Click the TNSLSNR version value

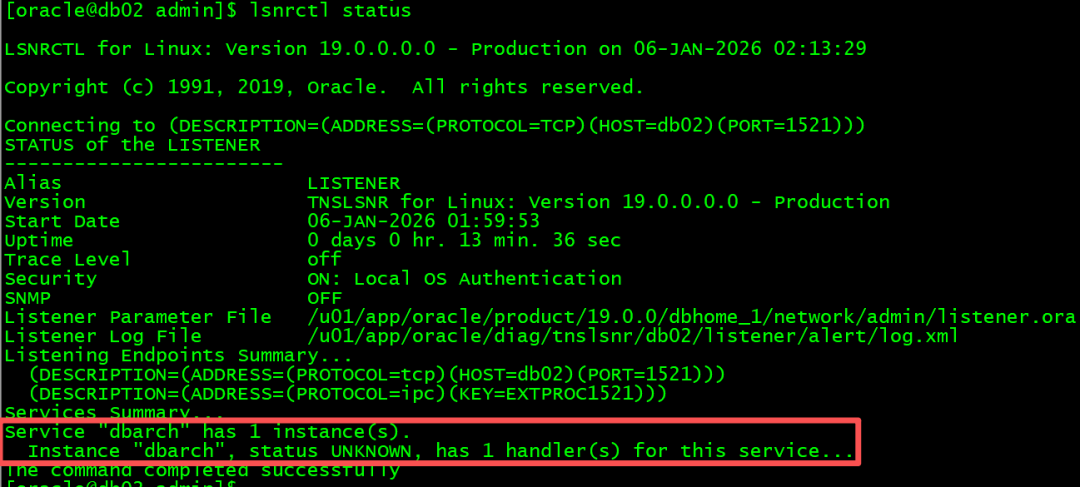599,203
